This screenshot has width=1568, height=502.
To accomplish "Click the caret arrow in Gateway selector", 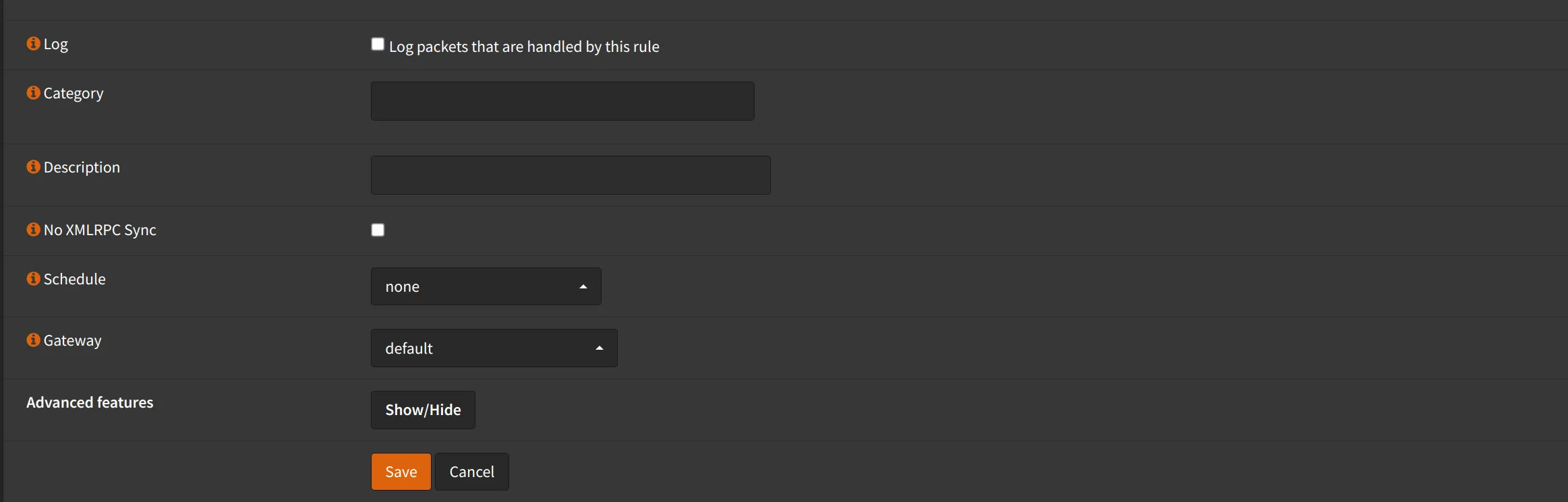I will (x=600, y=348).
